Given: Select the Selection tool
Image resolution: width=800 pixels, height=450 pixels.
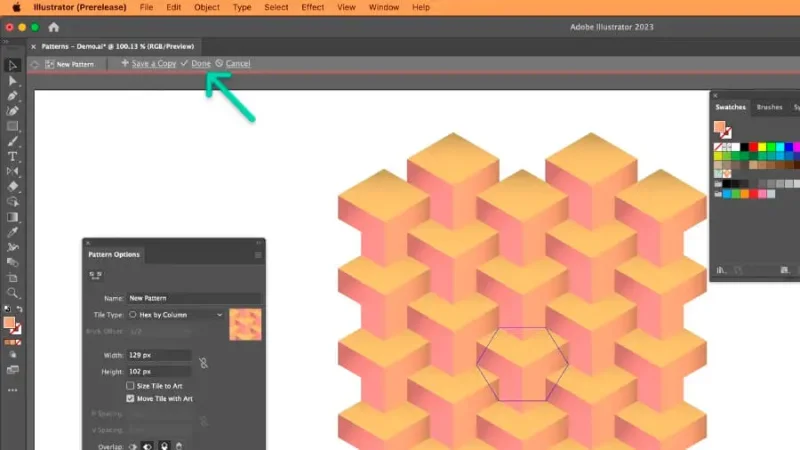Looking at the screenshot, I should [x=12, y=65].
